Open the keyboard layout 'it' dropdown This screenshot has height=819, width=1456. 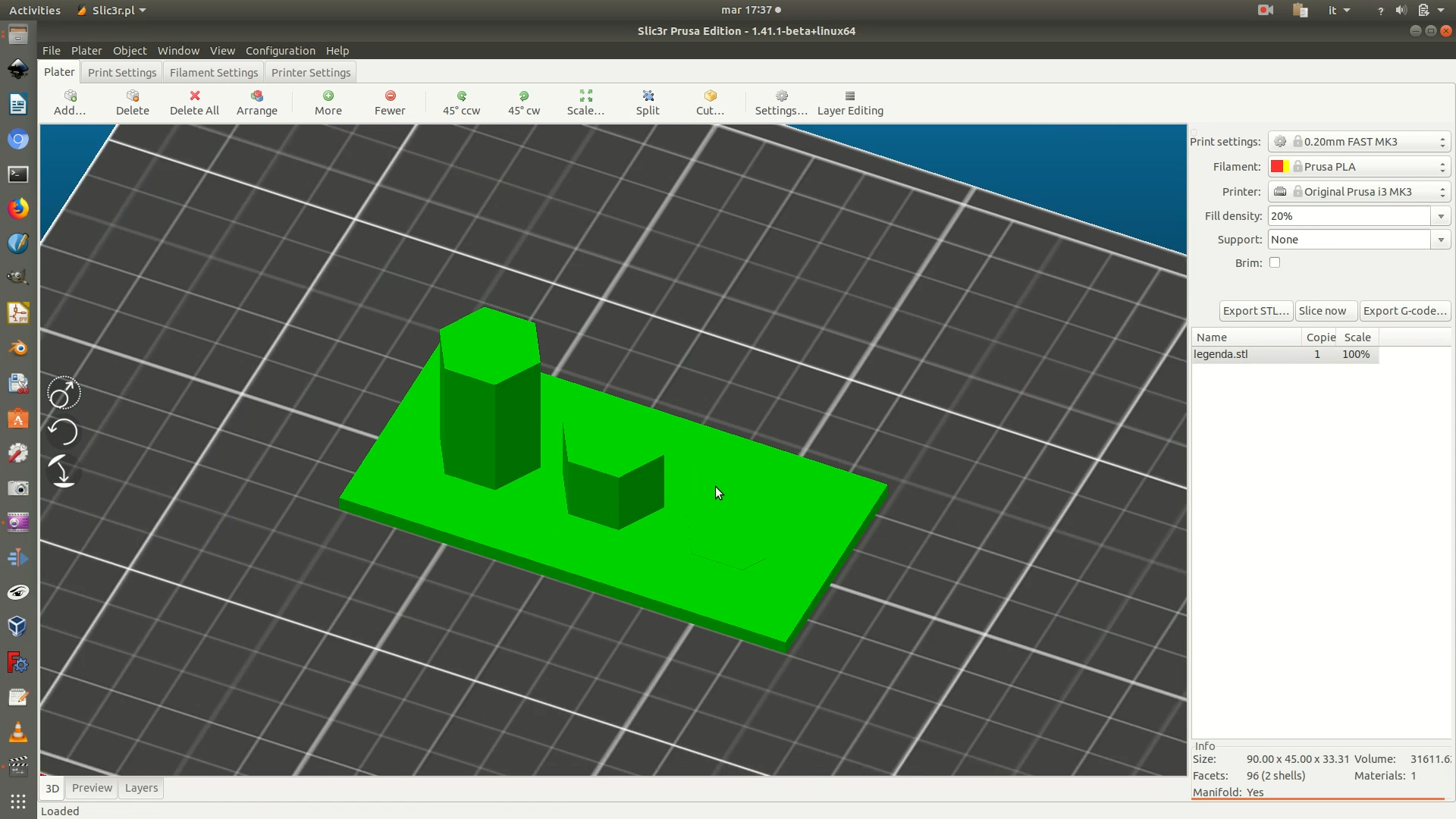pyautogui.click(x=1338, y=10)
